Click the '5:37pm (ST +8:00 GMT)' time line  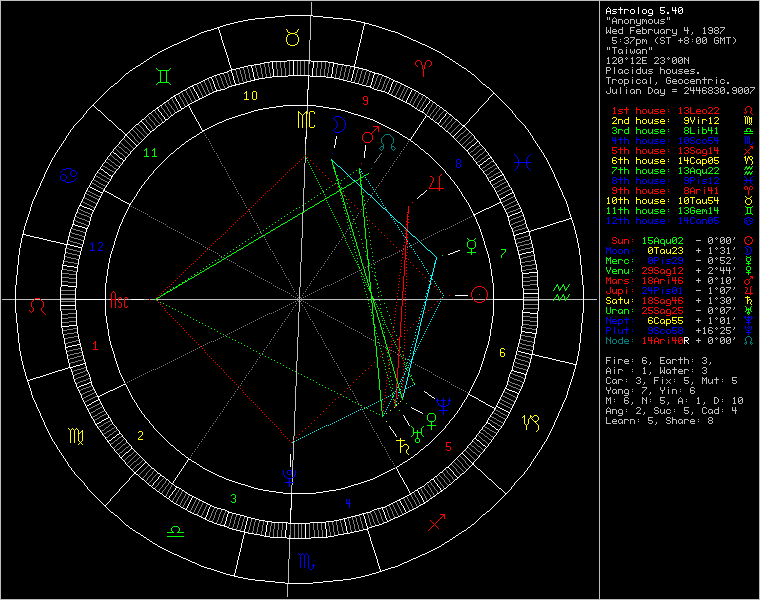click(x=674, y=40)
